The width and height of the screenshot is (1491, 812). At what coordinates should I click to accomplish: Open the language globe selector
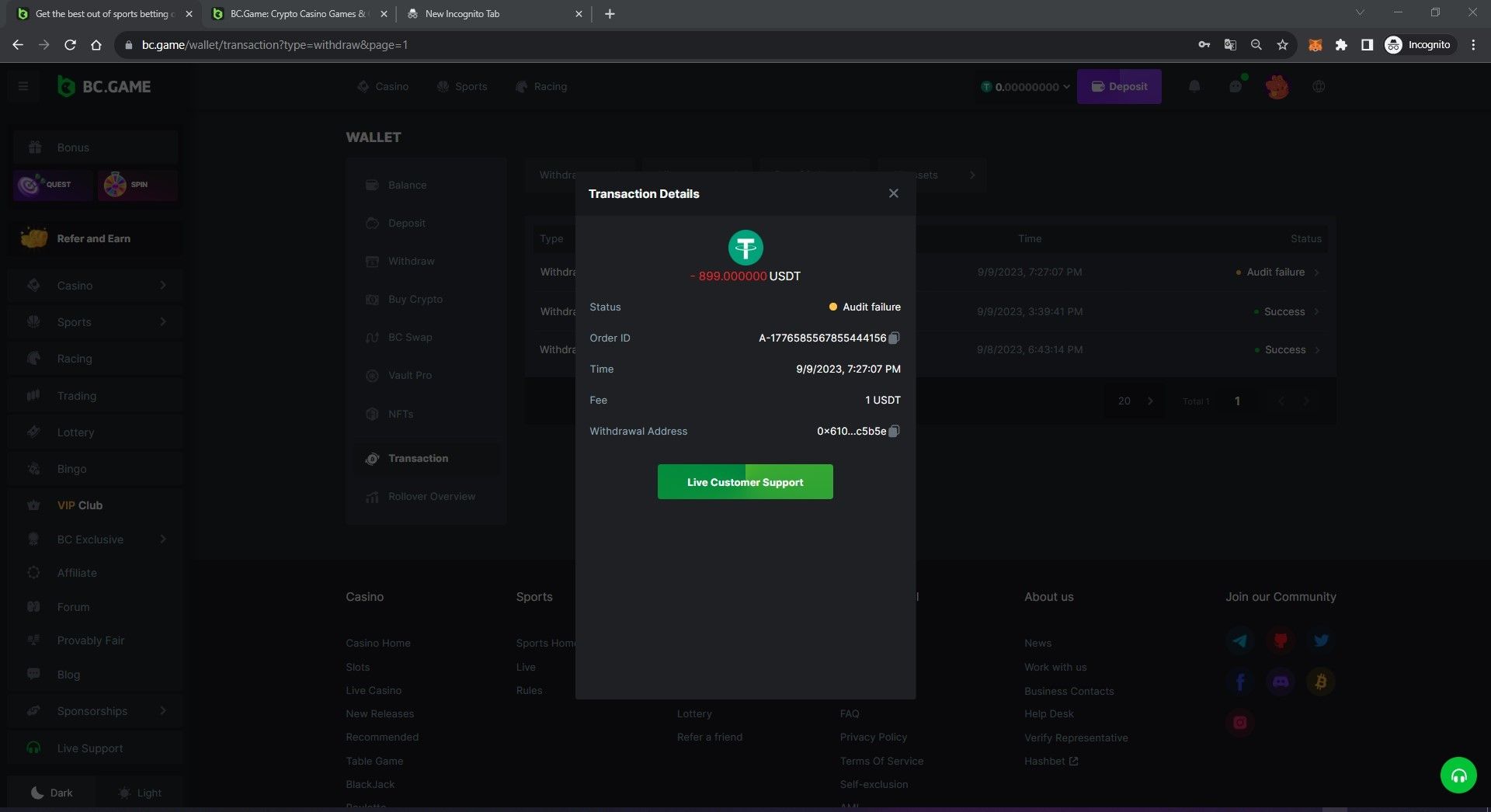click(x=1319, y=86)
